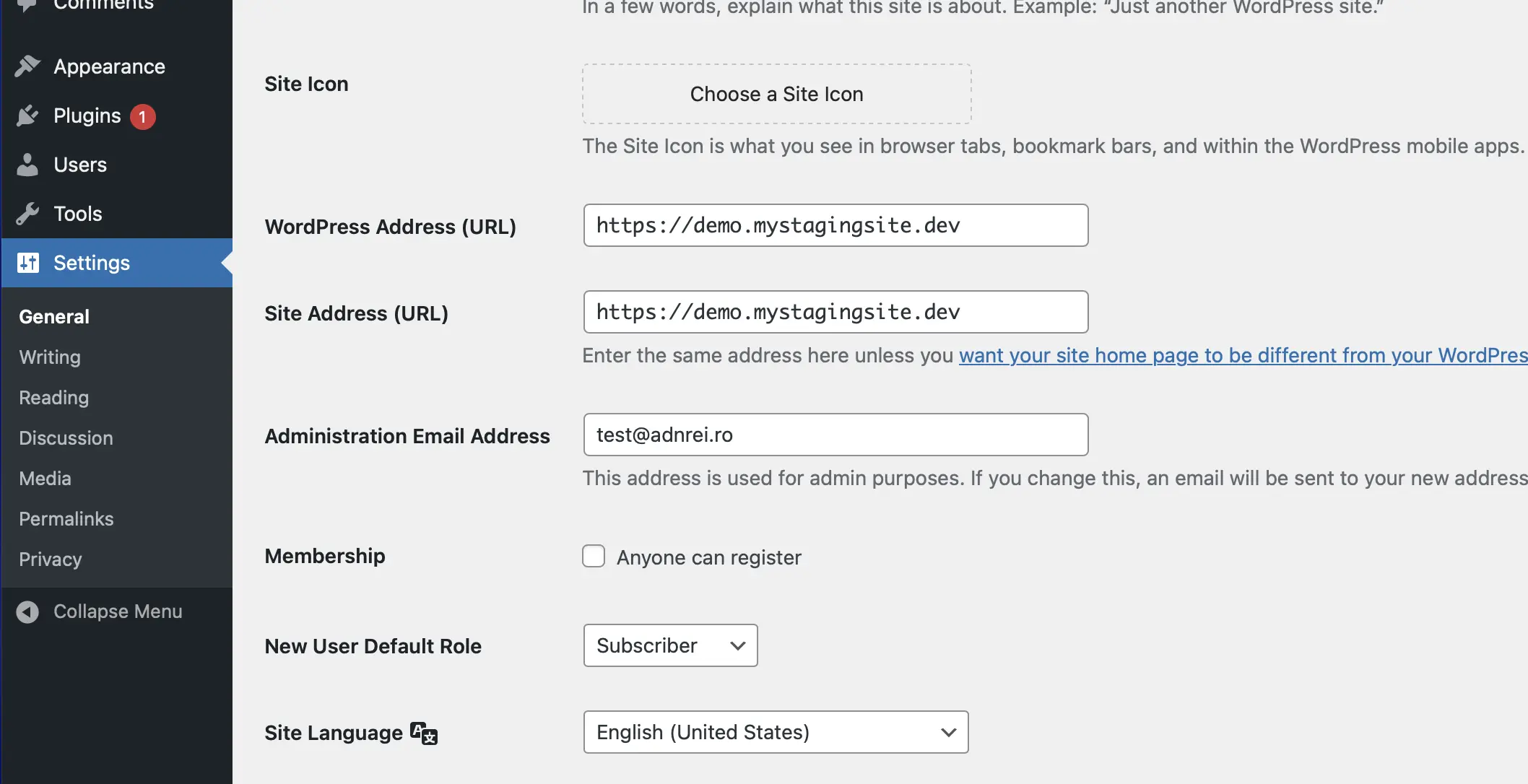Enable the Anyone can register checkbox
This screenshot has height=784, width=1528.
coord(594,557)
